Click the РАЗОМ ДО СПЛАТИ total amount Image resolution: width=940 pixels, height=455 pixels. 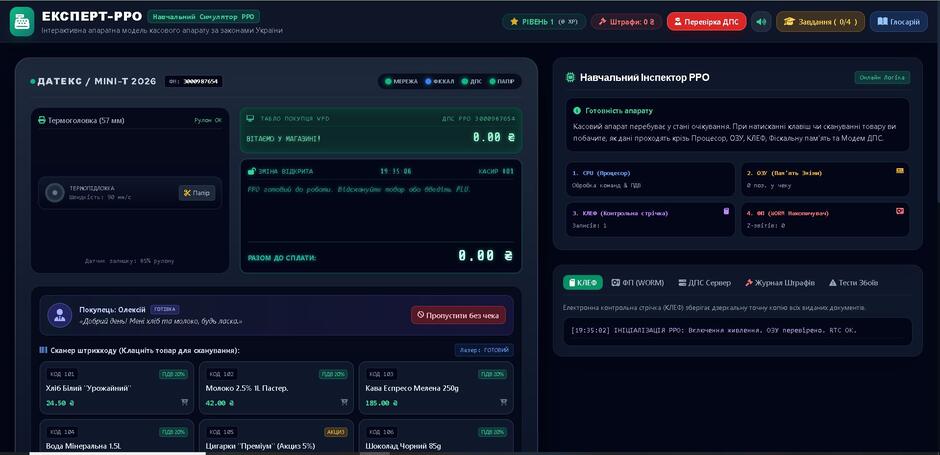485,256
